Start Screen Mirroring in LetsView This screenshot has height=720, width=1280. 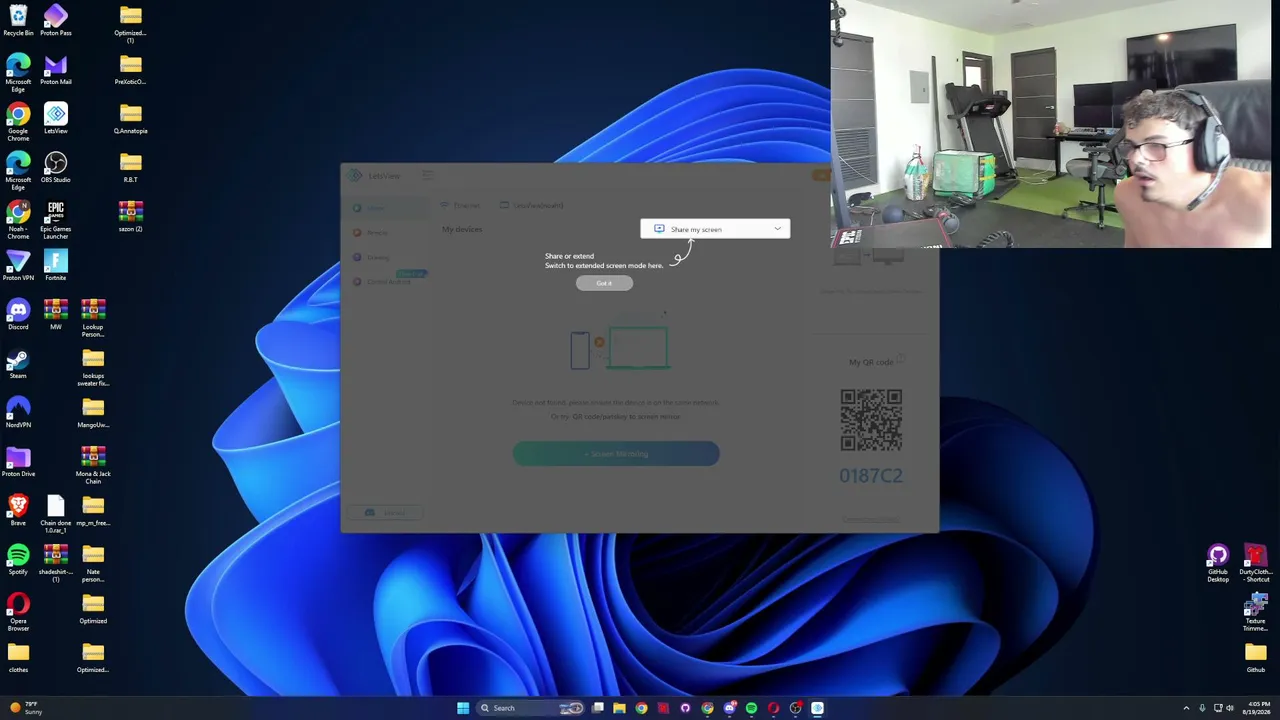(616, 454)
